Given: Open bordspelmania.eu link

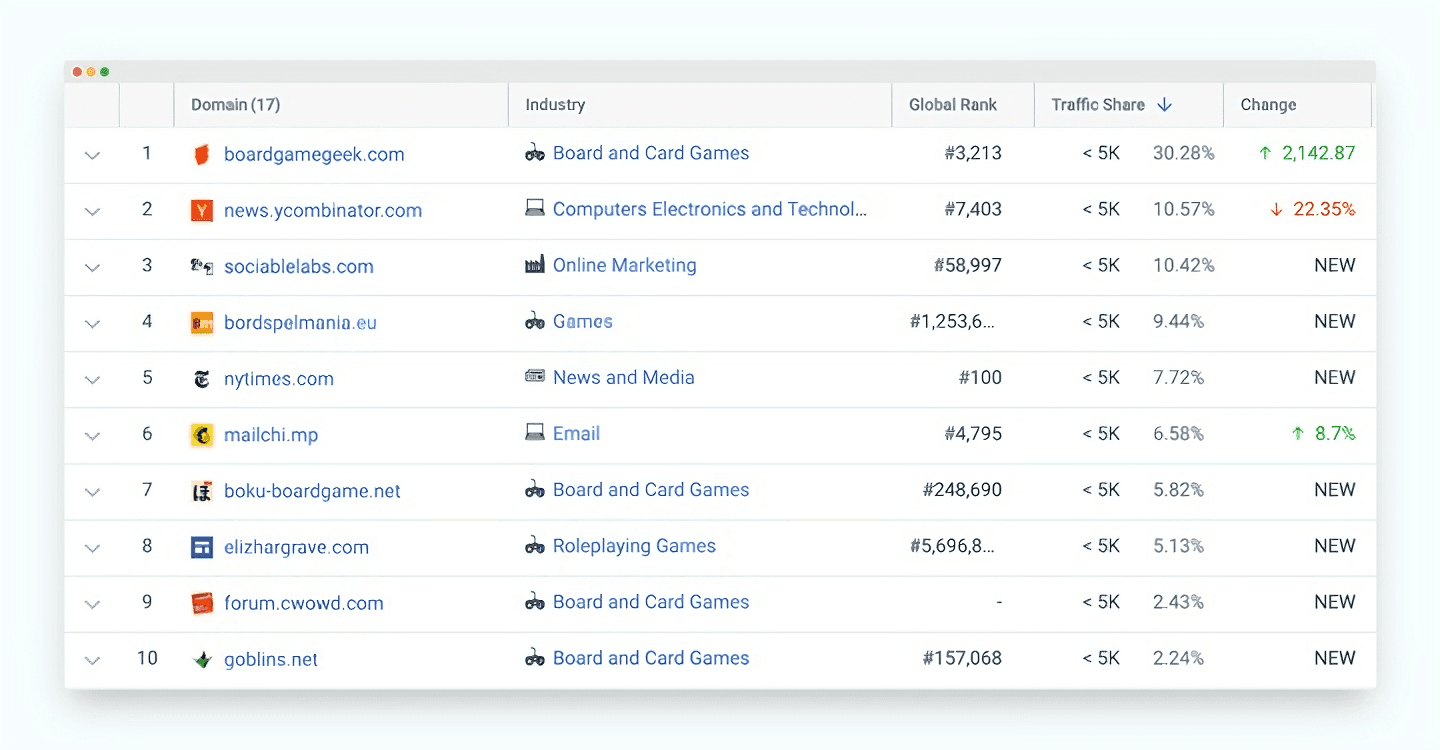Looking at the screenshot, I should pos(300,323).
